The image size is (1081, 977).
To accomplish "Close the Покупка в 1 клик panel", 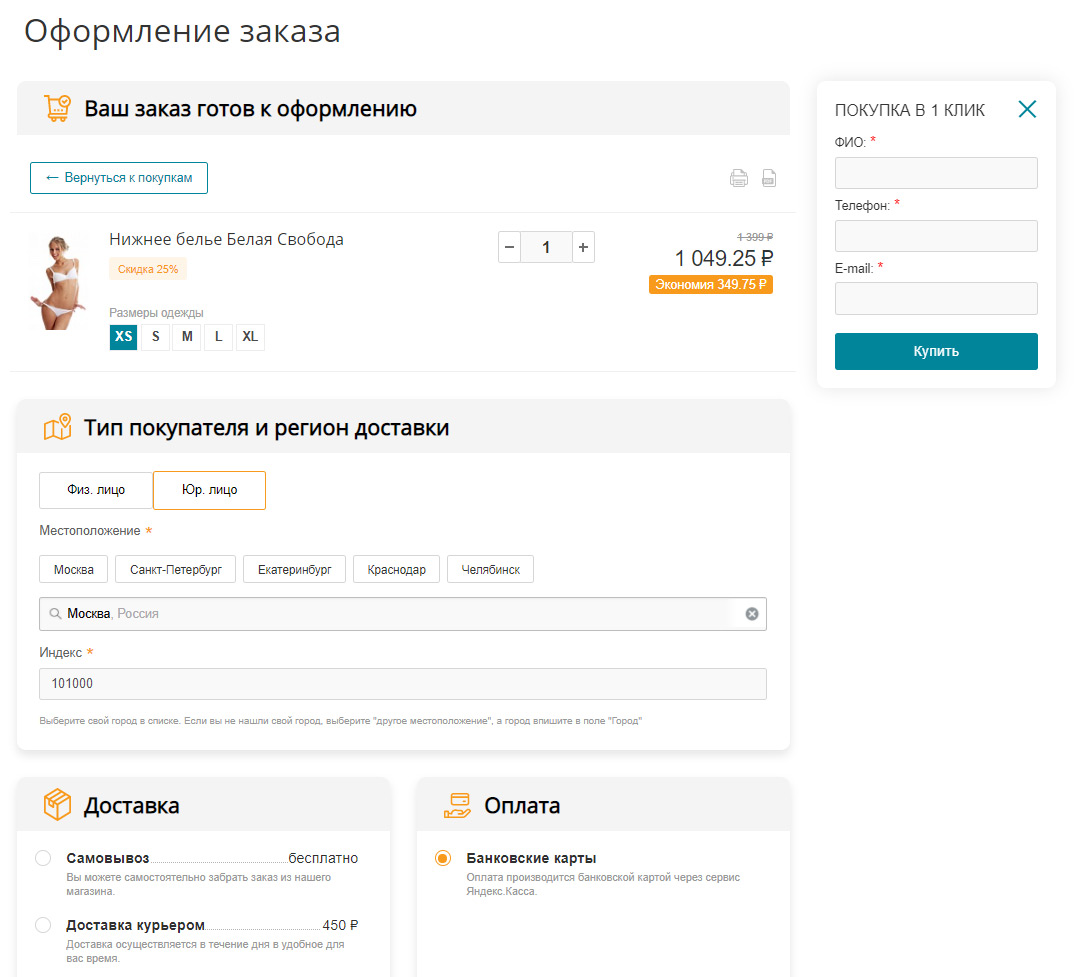I will click(1027, 109).
